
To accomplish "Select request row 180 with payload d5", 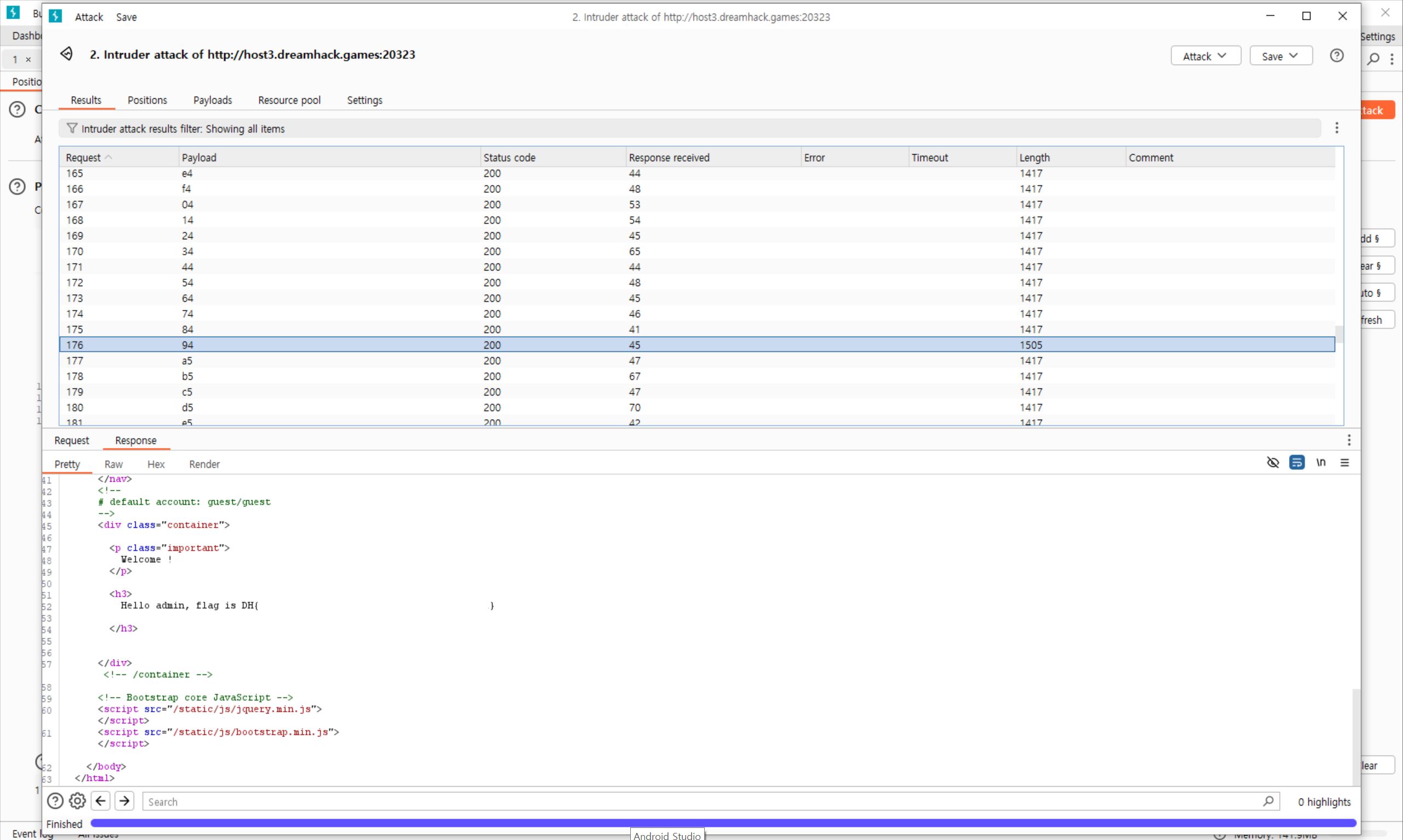I will pyautogui.click(x=340, y=408).
